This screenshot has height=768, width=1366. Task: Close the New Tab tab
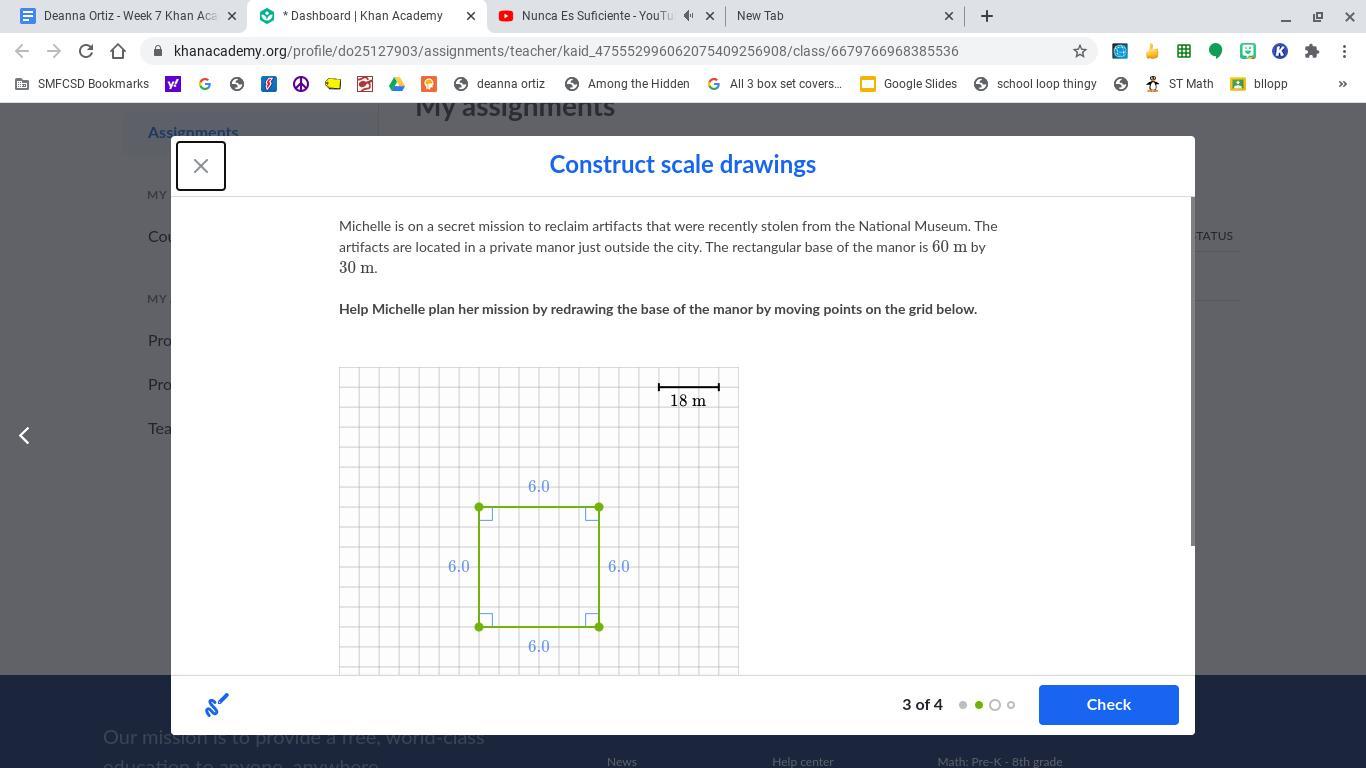tap(949, 16)
